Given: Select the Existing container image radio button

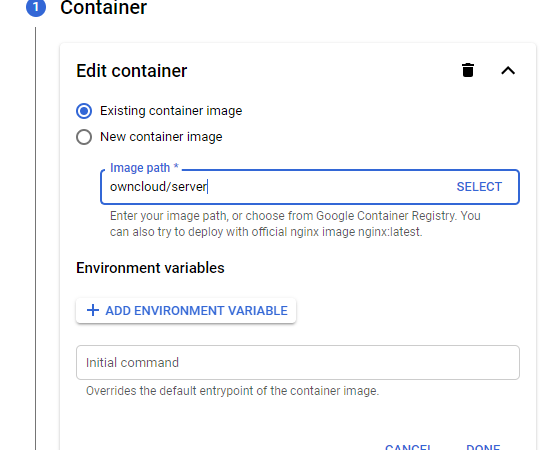Looking at the screenshot, I should tap(84, 111).
